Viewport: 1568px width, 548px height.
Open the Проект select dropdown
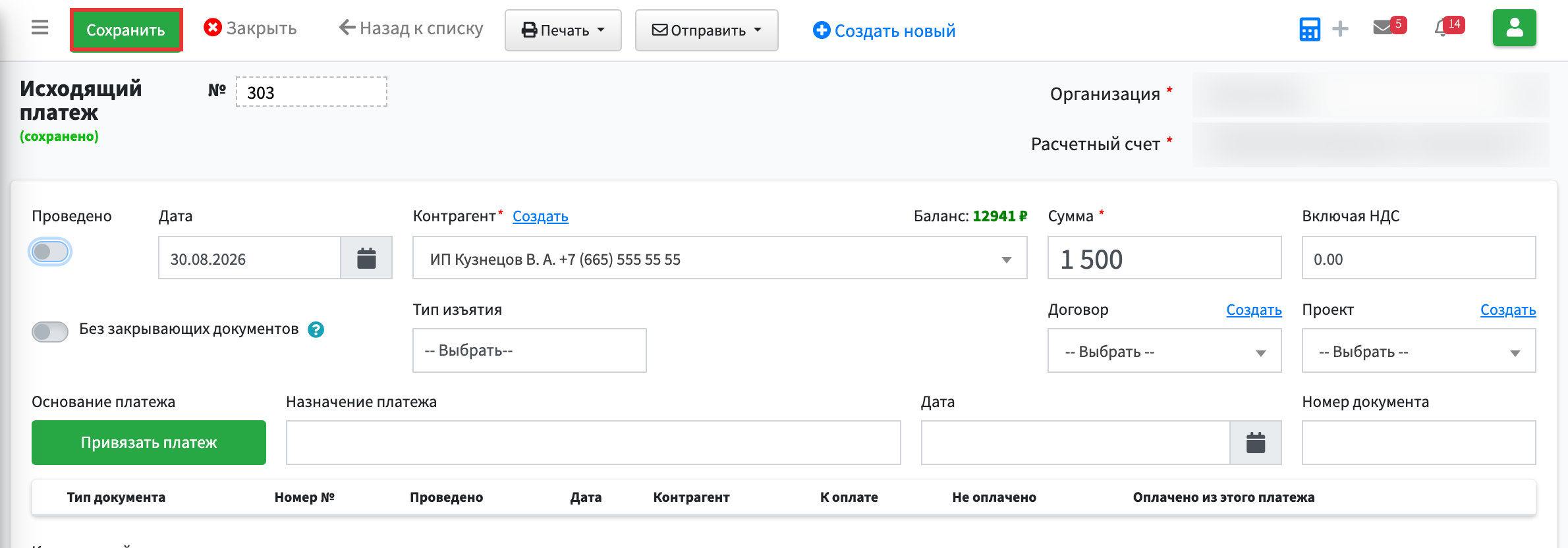[1418, 351]
